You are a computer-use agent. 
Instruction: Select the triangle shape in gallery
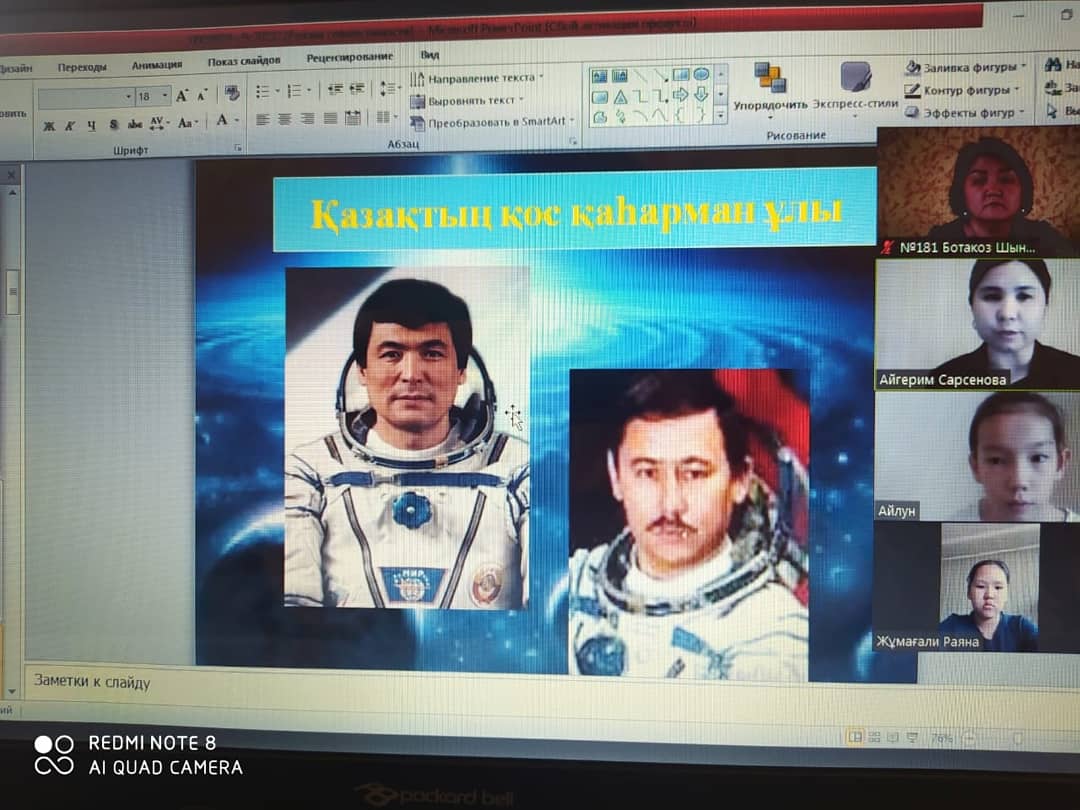pyautogui.click(x=620, y=97)
